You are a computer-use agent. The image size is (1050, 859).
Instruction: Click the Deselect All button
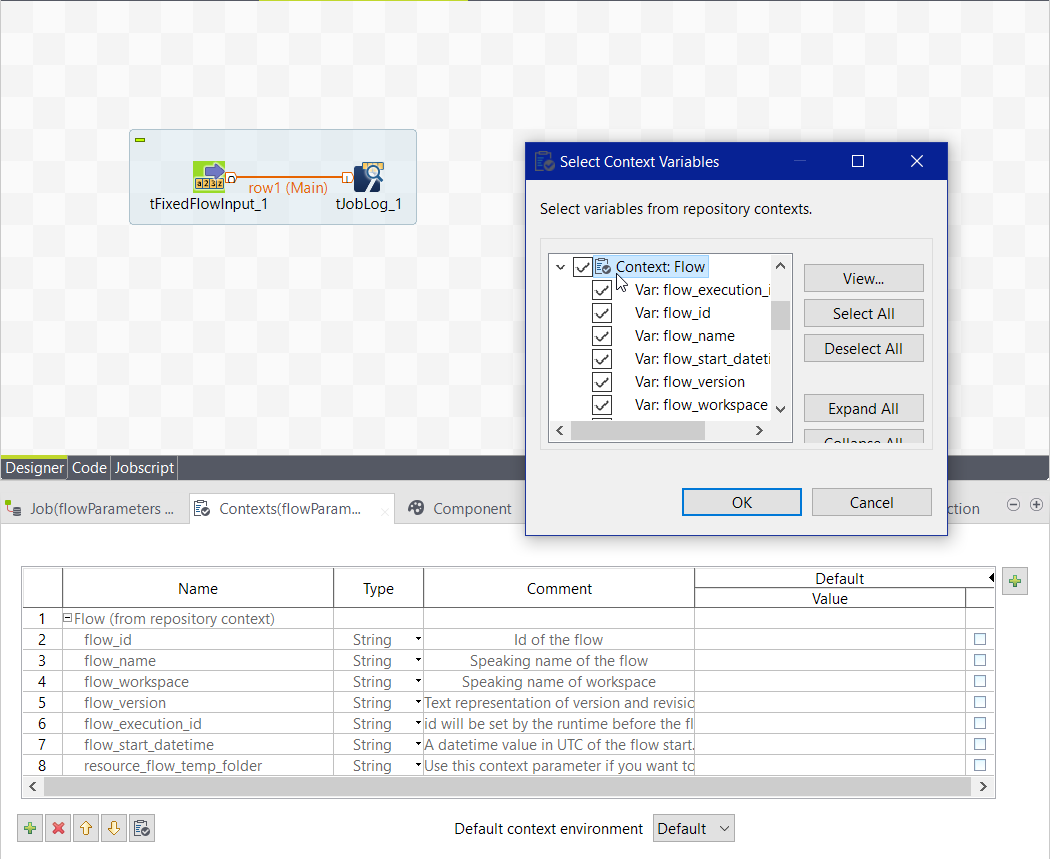(863, 349)
